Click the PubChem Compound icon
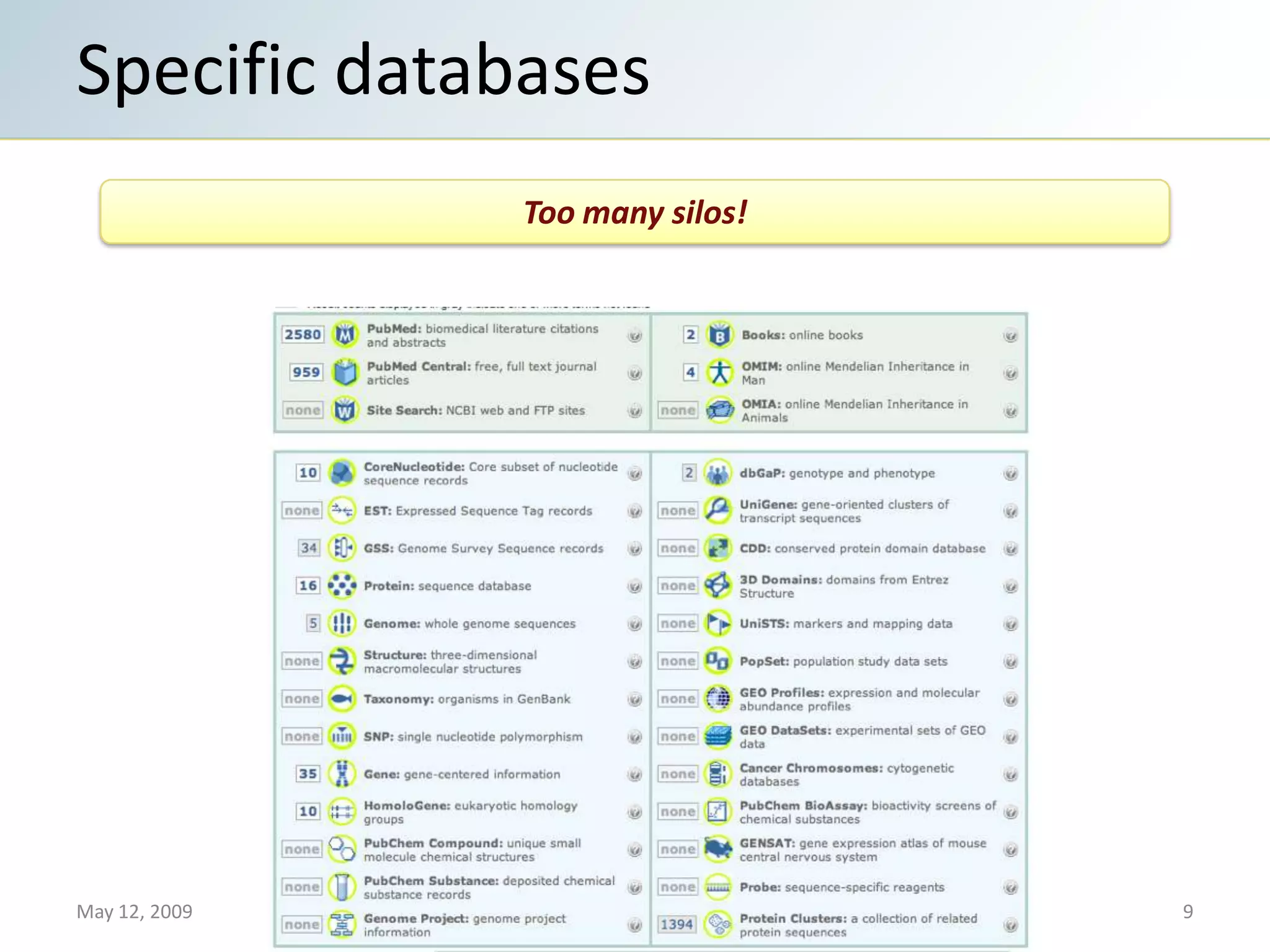 342,849
